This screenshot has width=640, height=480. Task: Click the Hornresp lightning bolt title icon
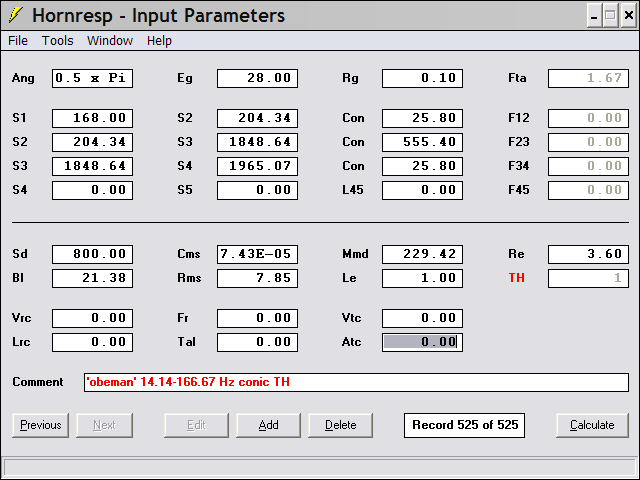click(x=16, y=15)
